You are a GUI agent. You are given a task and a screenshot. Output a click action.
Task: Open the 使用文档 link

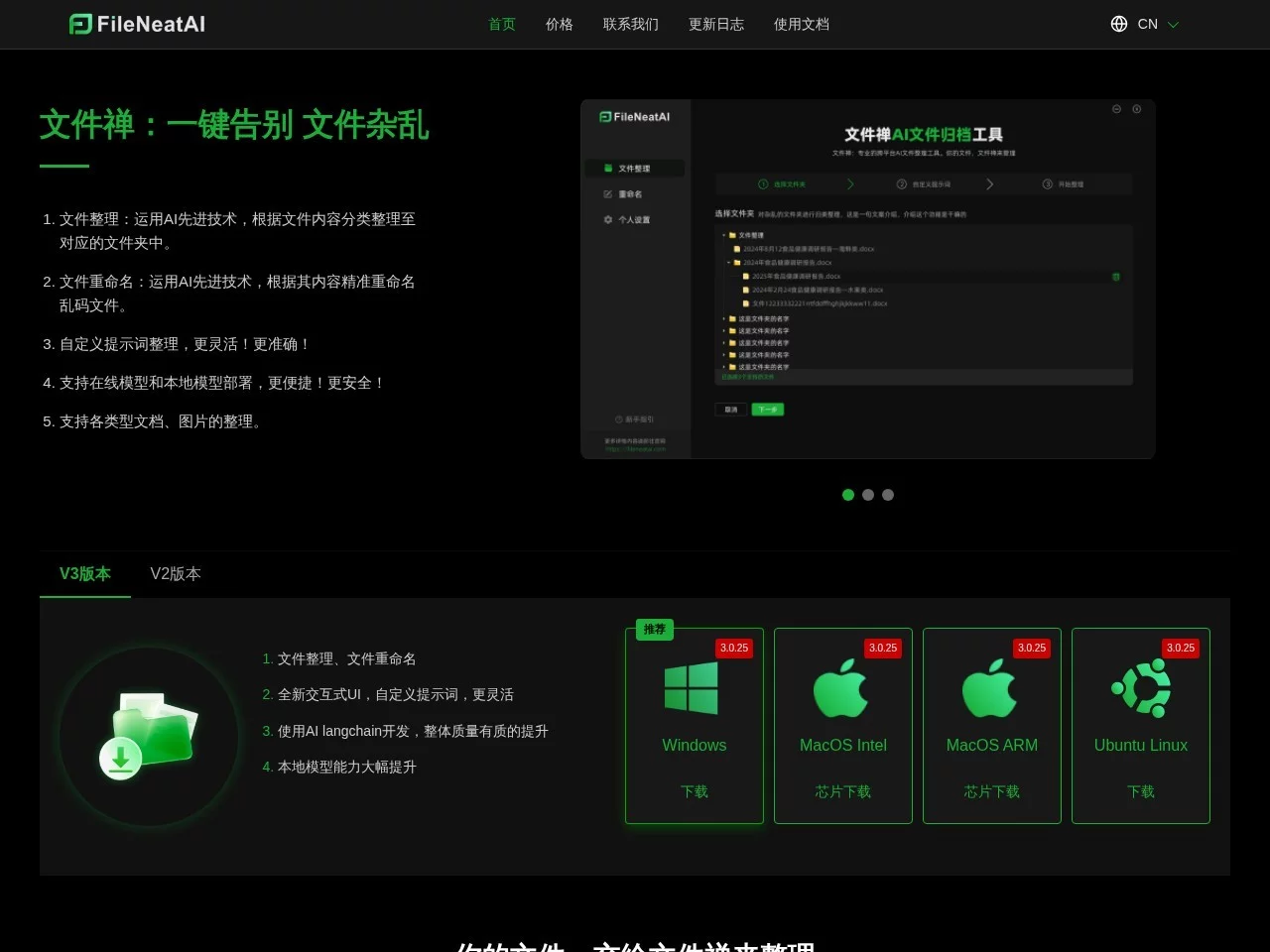tap(801, 24)
